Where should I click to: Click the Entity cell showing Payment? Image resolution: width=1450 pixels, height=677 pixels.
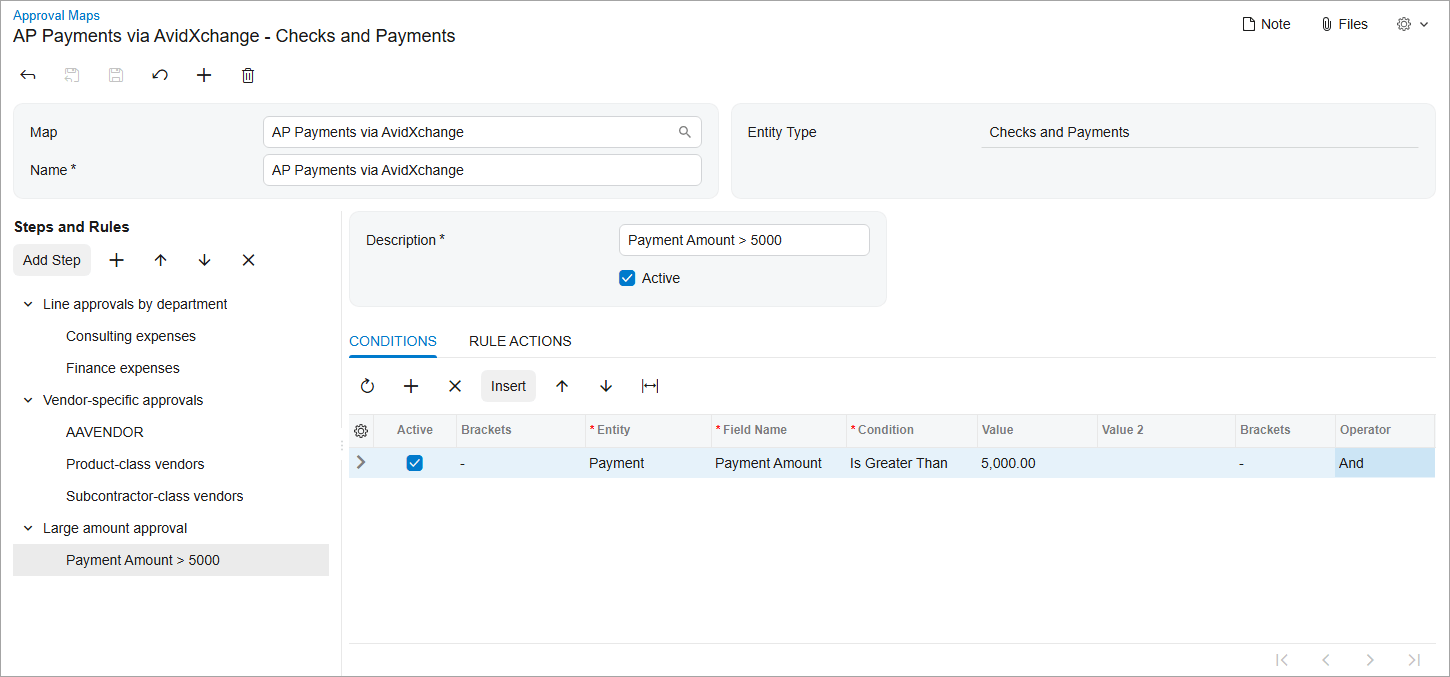pyautogui.click(x=648, y=463)
